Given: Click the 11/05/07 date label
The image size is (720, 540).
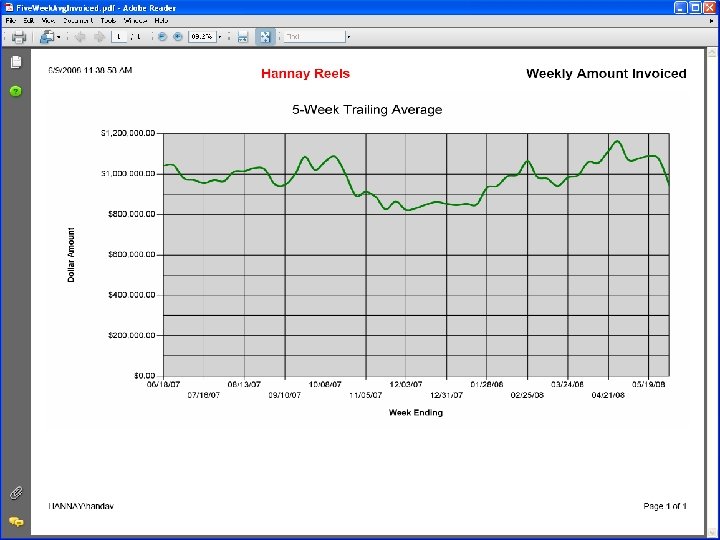Looking at the screenshot, I should (x=366, y=395).
